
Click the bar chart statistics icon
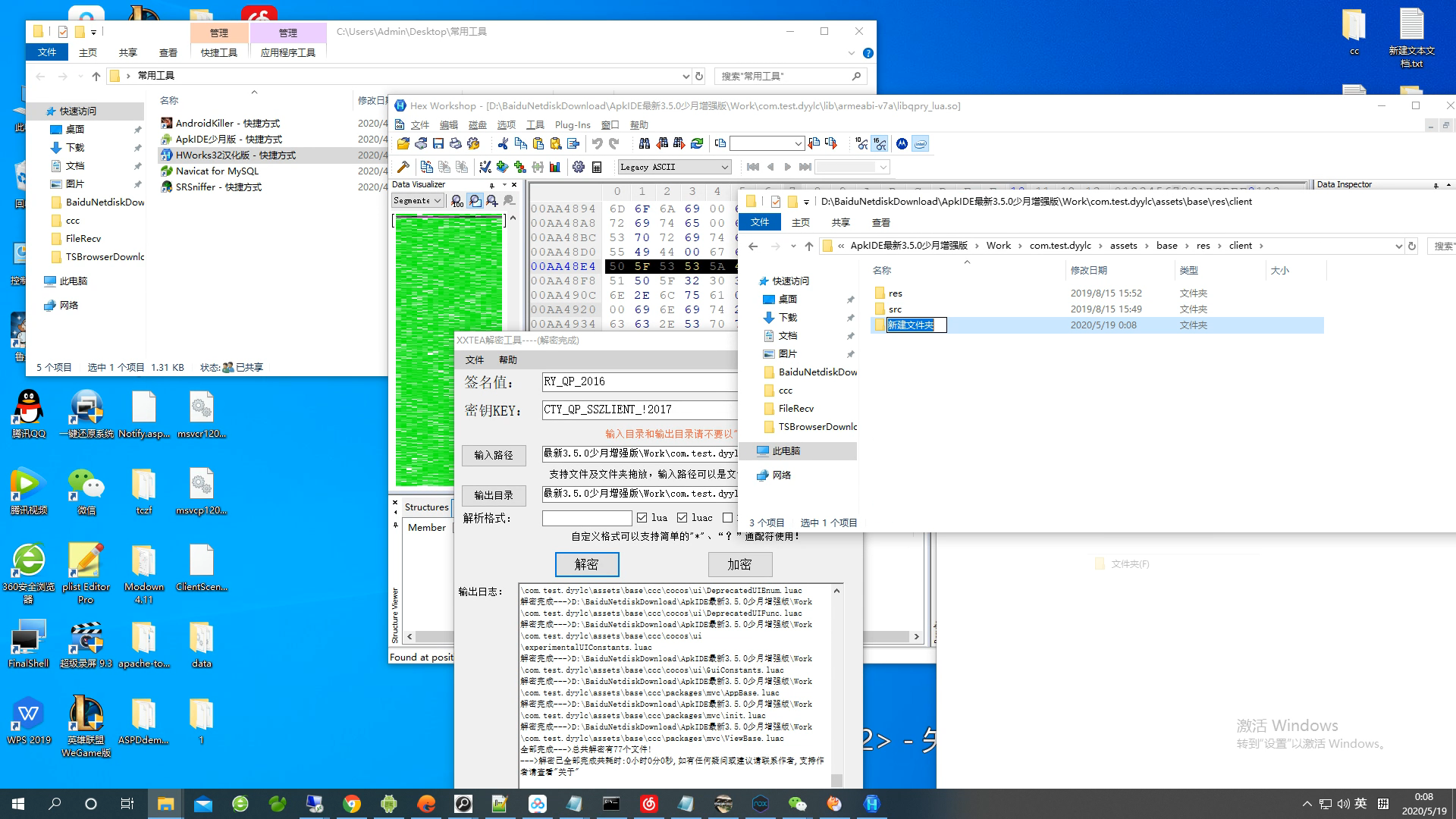pos(555,167)
